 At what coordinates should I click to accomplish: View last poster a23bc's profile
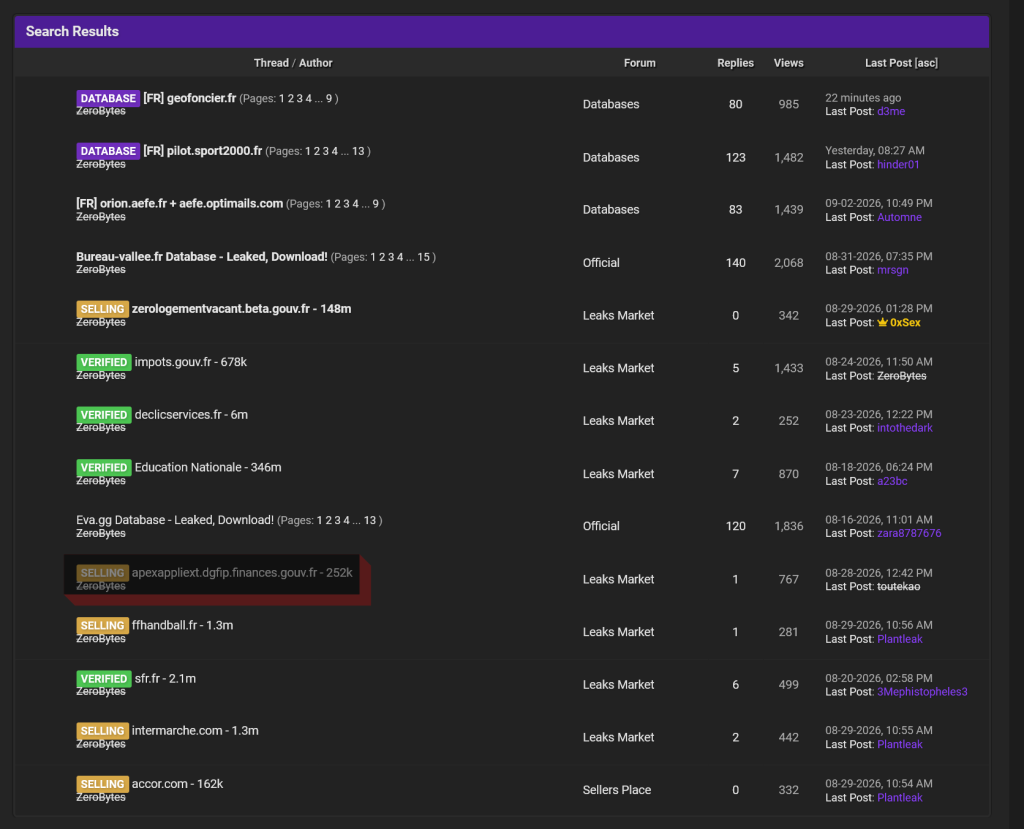click(x=892, y=481)
